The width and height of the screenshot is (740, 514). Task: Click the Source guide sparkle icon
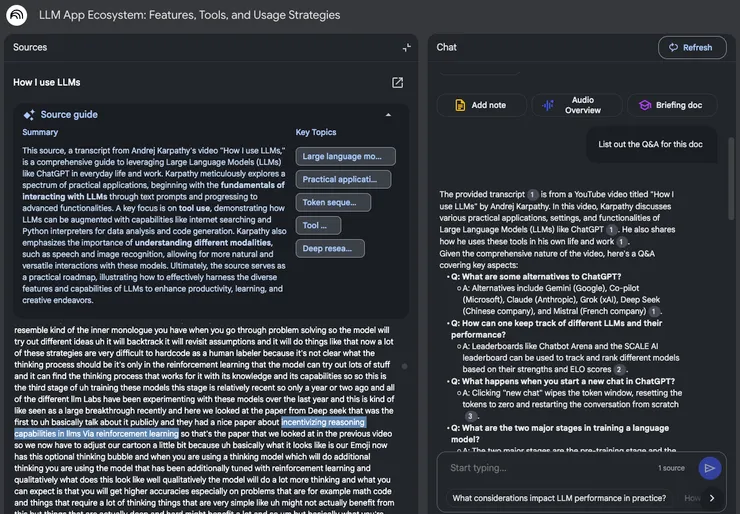[x=29, y=115]
